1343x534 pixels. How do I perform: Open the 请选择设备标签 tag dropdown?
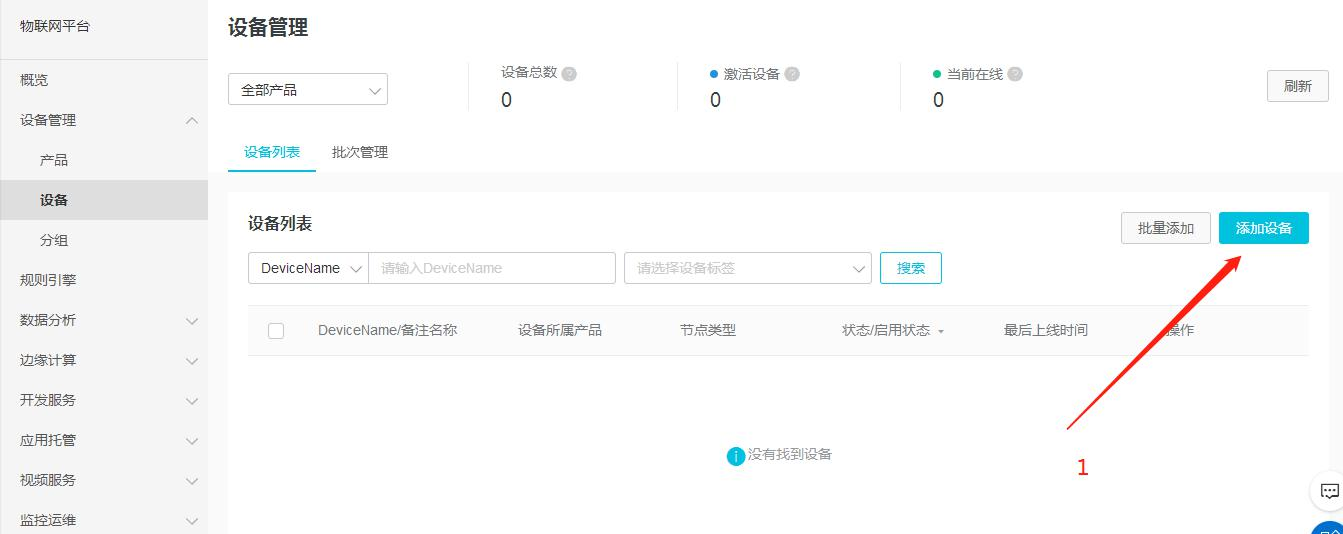(747, 268)
